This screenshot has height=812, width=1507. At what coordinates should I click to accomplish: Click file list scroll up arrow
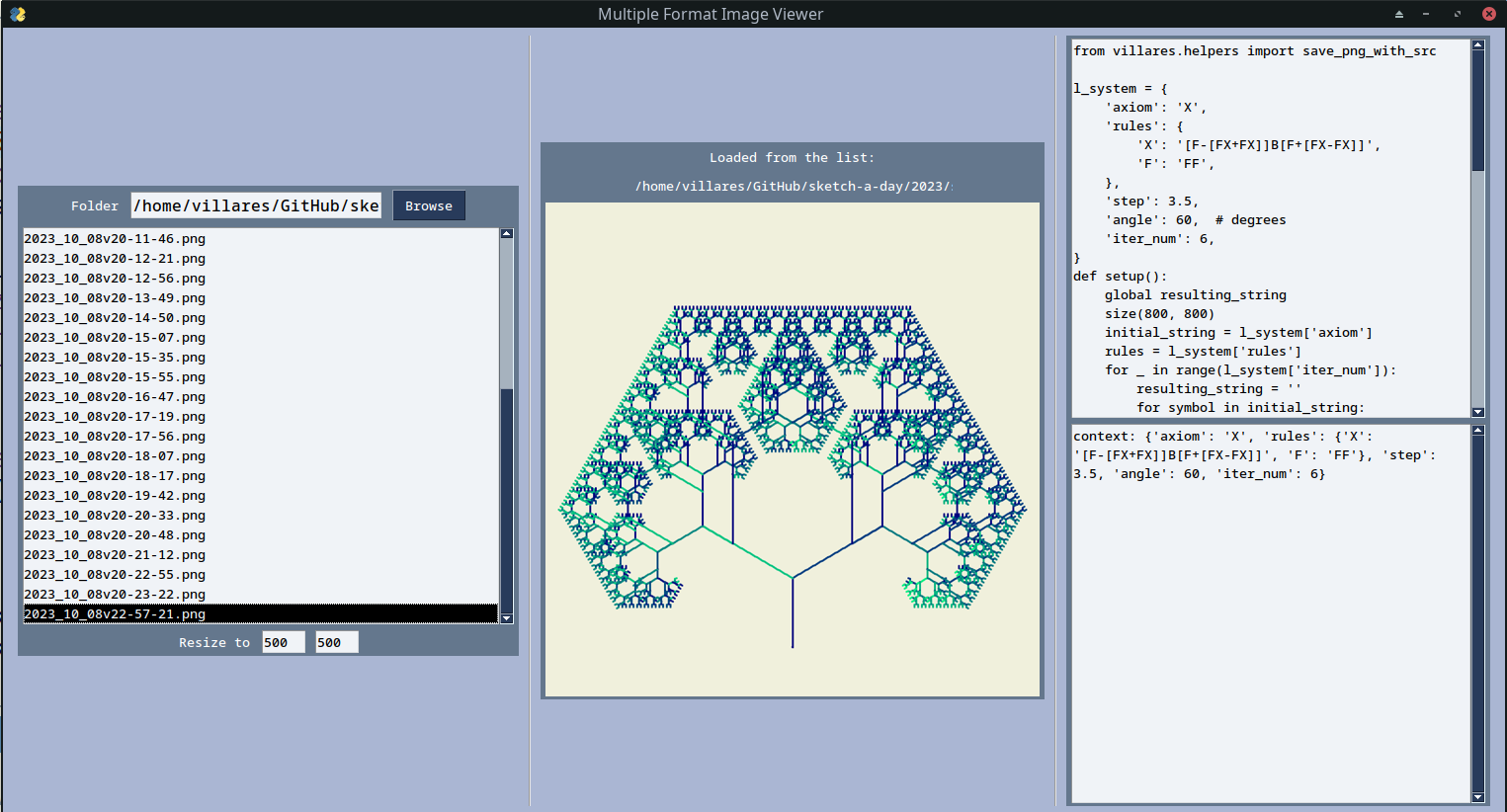point(507,234)
